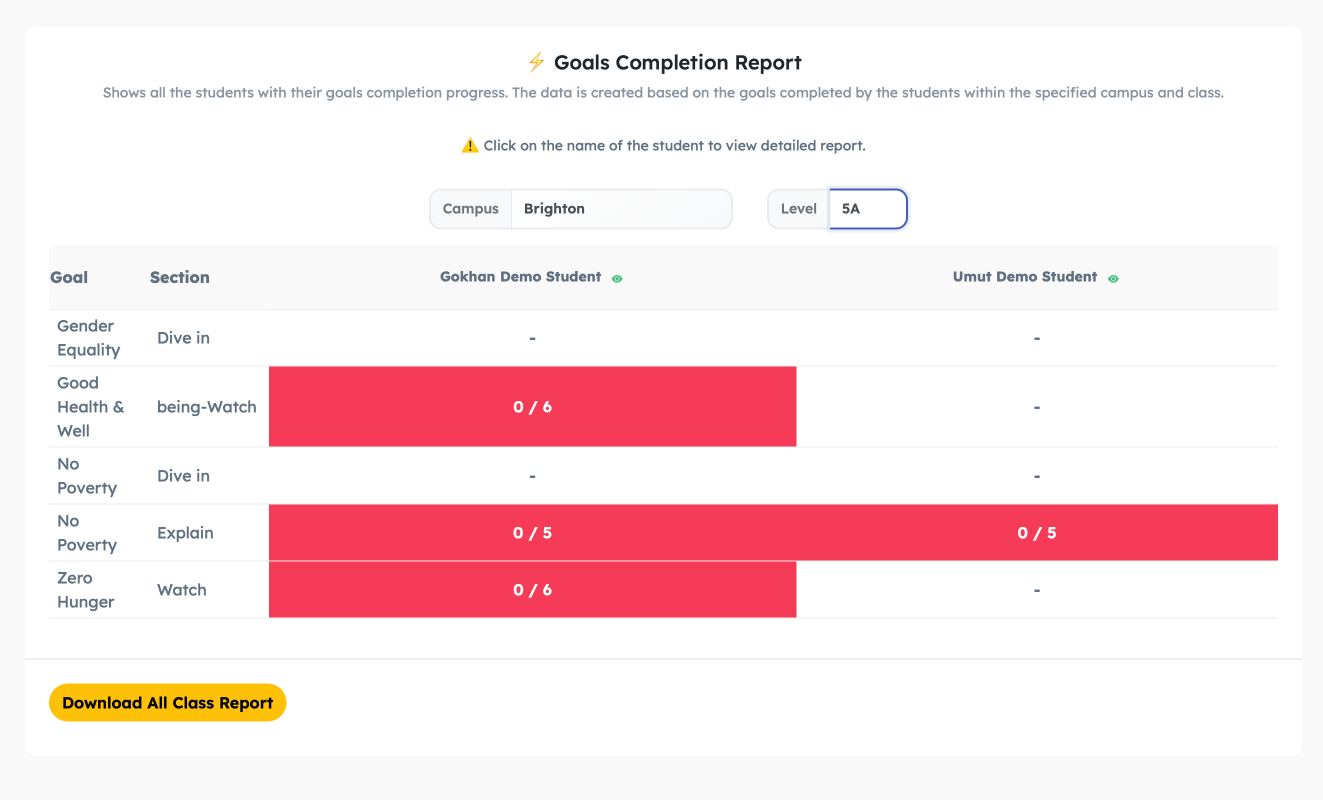The image size is (1323, 800).
Task: Open Gokhan Demo Student's detailed report
Action: [520, 277]
